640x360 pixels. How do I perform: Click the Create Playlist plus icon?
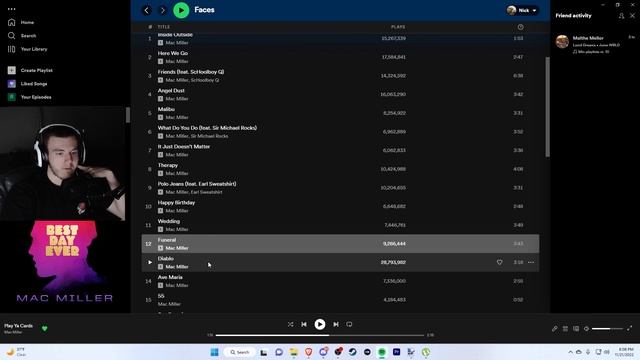coord(11,70)
